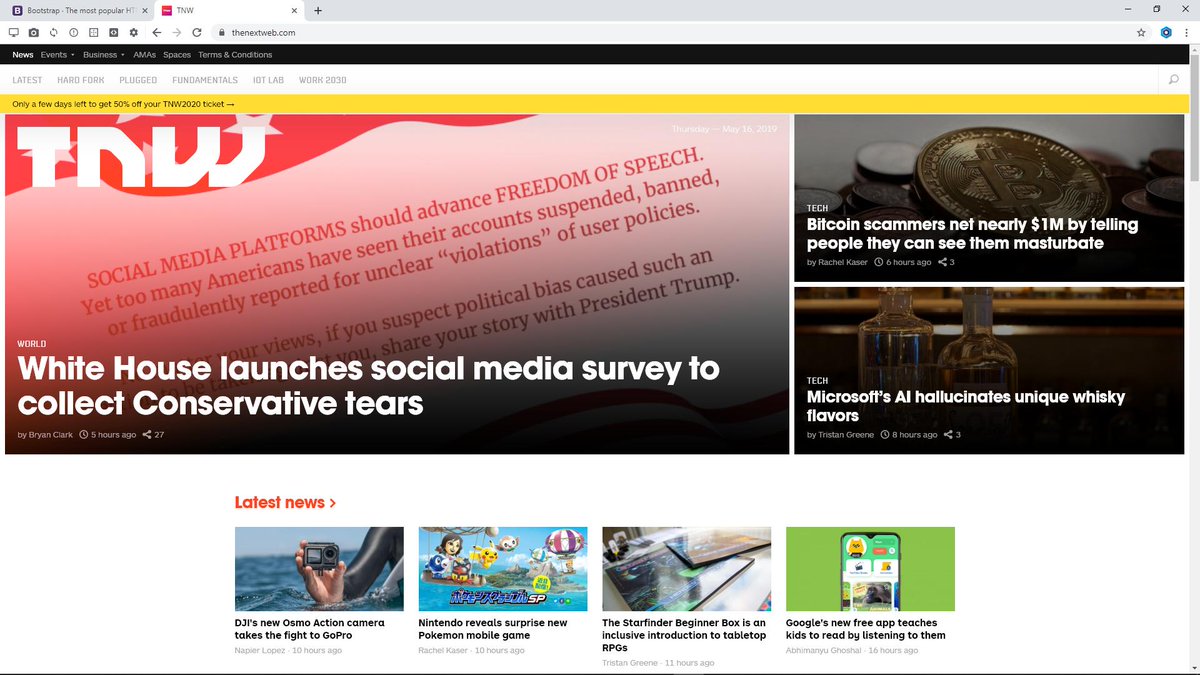Screen dimensions: 1200x675
Task: Click the TNW2020 ticket discount banner
Action: pos(124,104)
